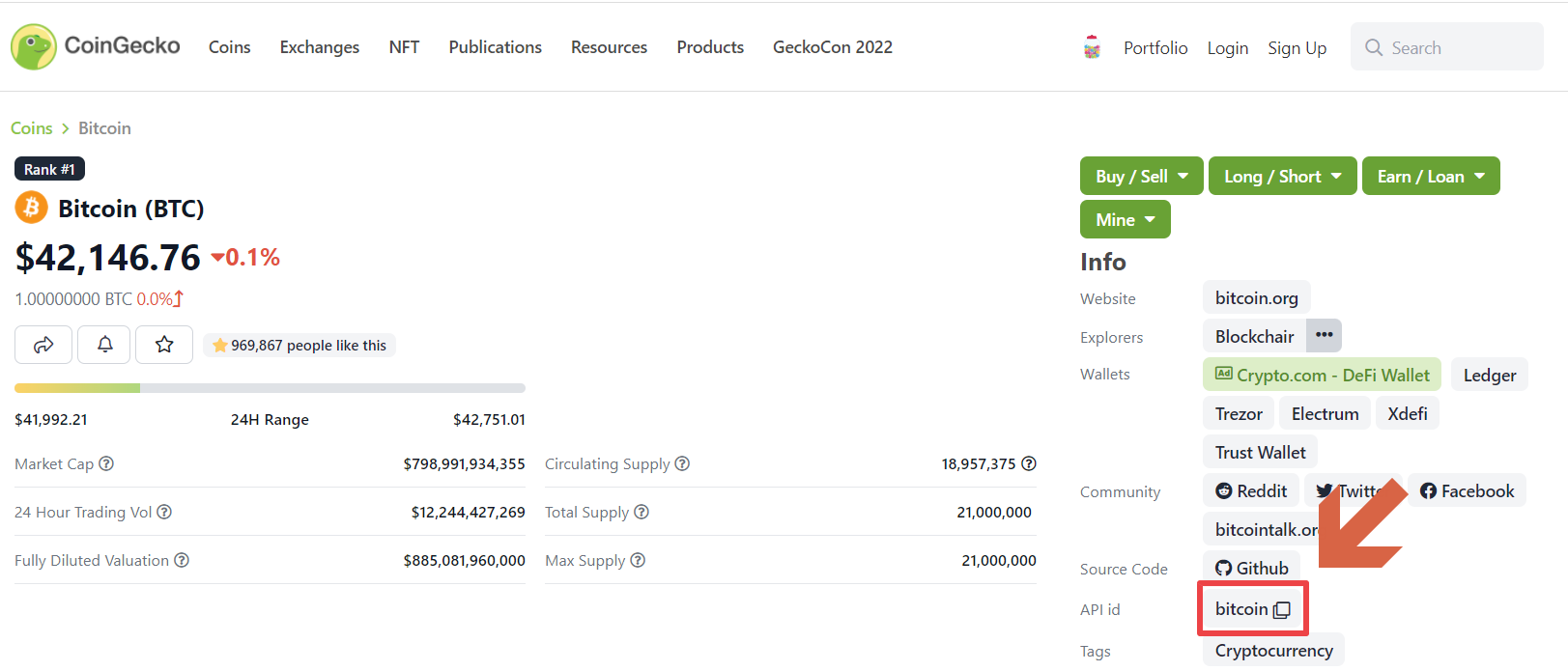Click the Rank #1 badge
The width and height of the screenshot is (1568, 671).
pyautogui.click(x=50, y=169)
